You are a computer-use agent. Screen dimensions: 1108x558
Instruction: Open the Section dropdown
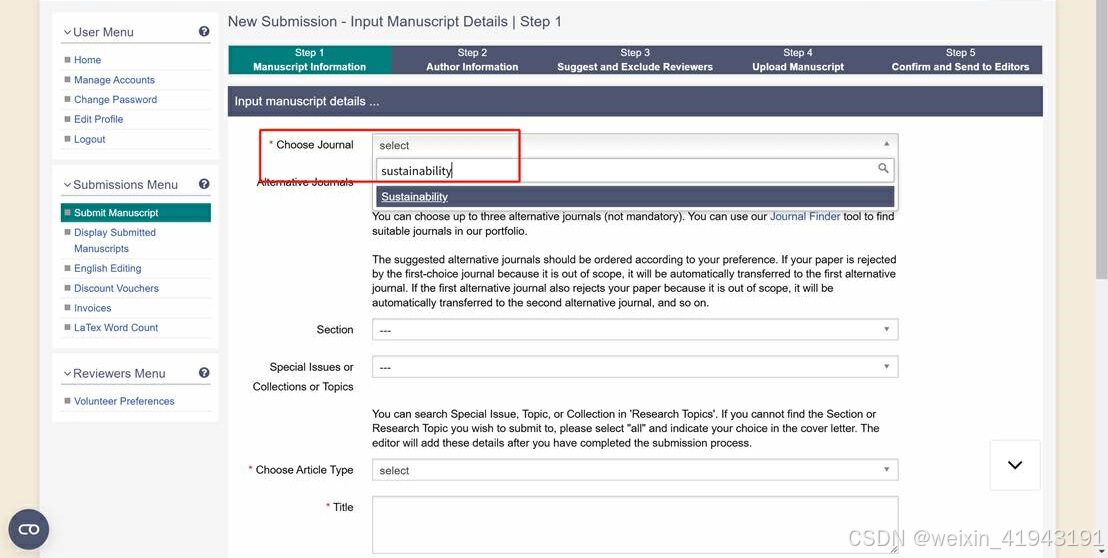tap(635, 330)
